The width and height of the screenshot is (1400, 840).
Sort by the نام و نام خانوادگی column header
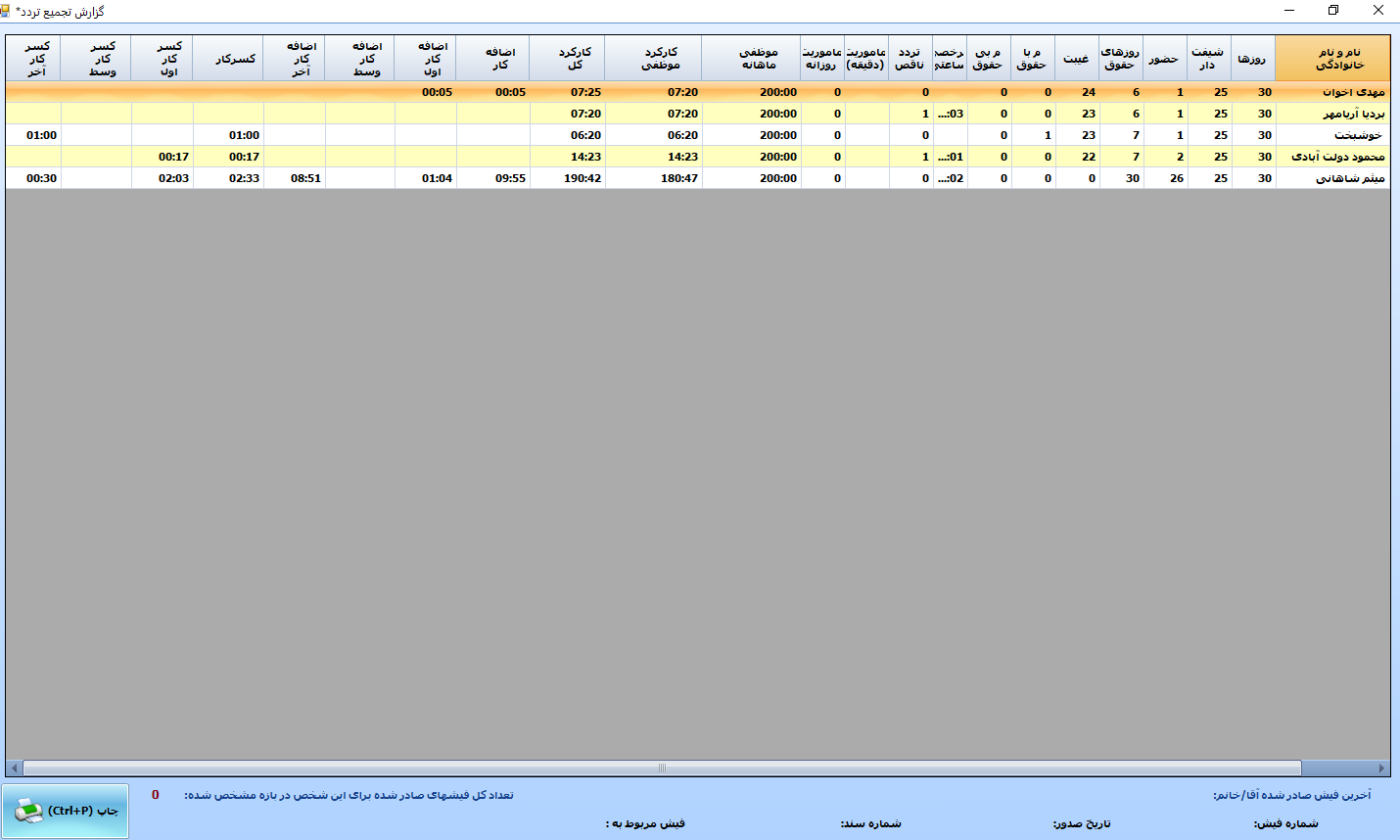tap(1332, 59)
